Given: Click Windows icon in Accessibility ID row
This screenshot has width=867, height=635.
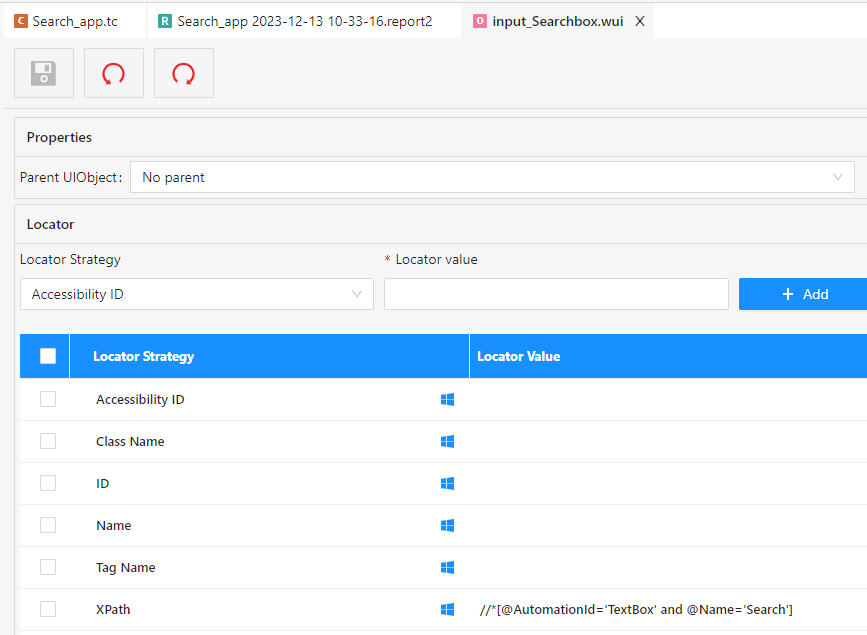Looking at the screenshot, I should 447,399.
